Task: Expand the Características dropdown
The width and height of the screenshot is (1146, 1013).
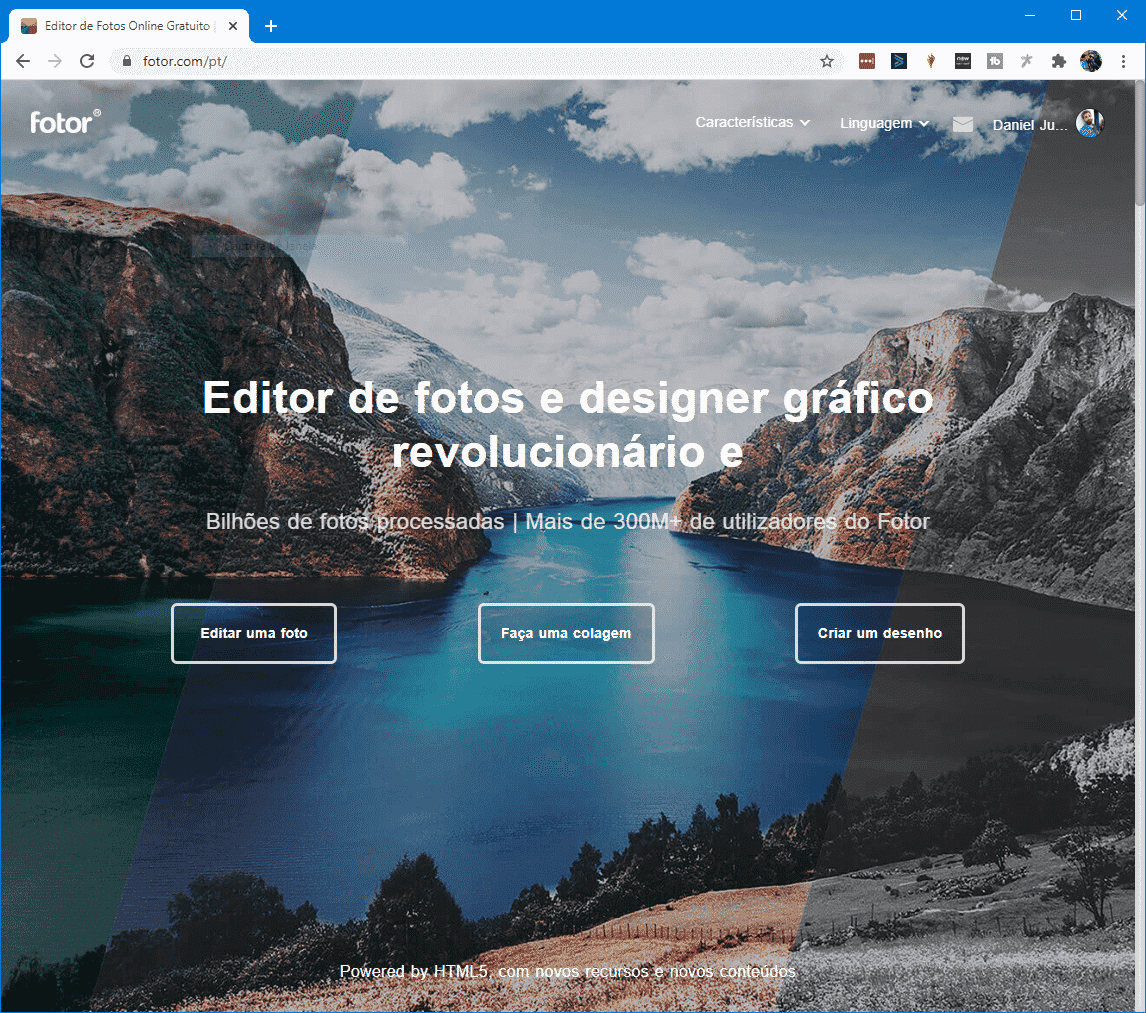Action: point(752,123)
